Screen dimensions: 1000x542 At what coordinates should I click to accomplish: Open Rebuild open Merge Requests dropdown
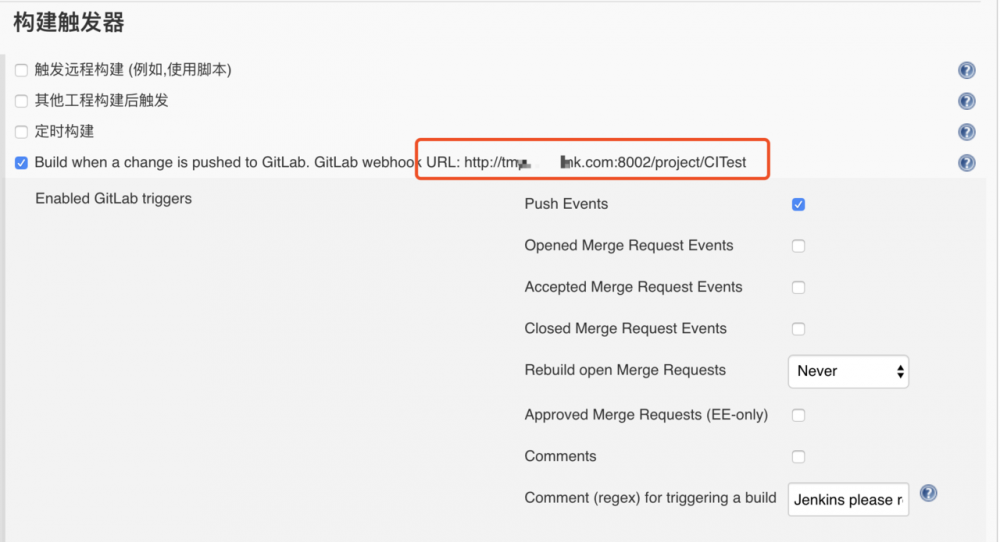tap(848, 371)
